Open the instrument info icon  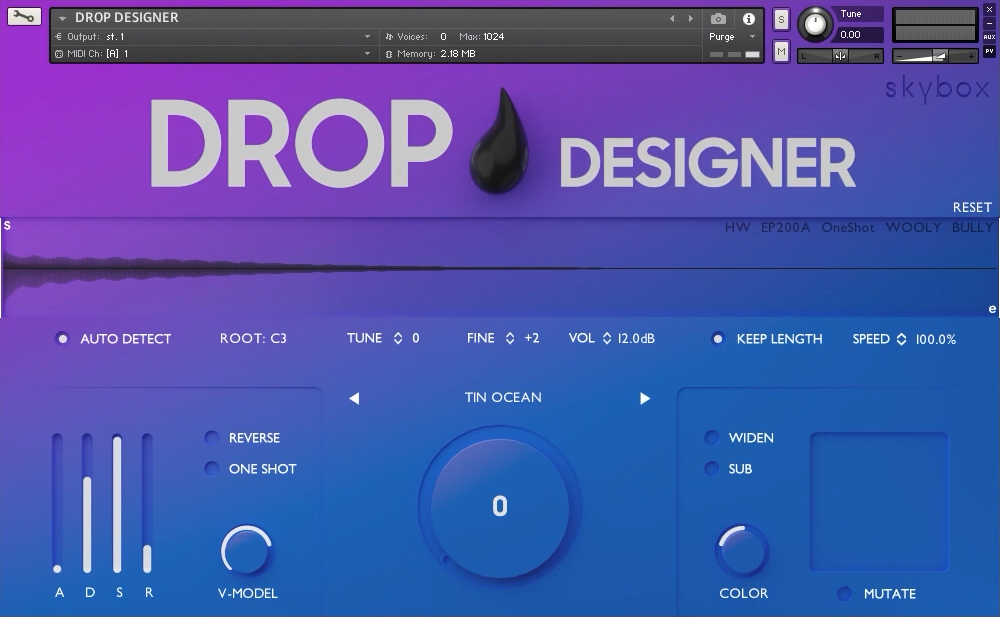tap(748, 18)
